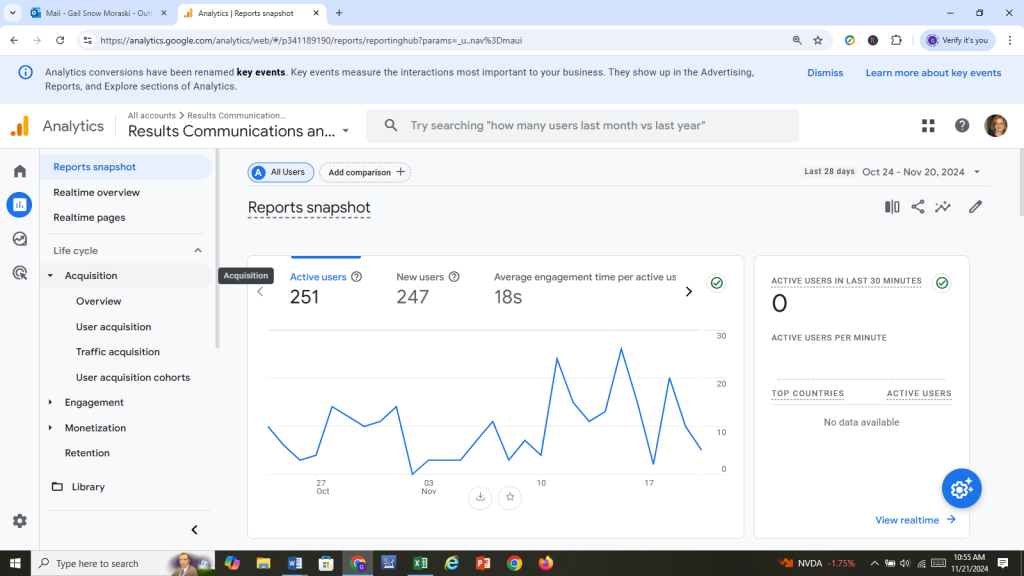Open the Explore icon in left rail
This screenshot has height=576, width=1024.
[20, 239]
